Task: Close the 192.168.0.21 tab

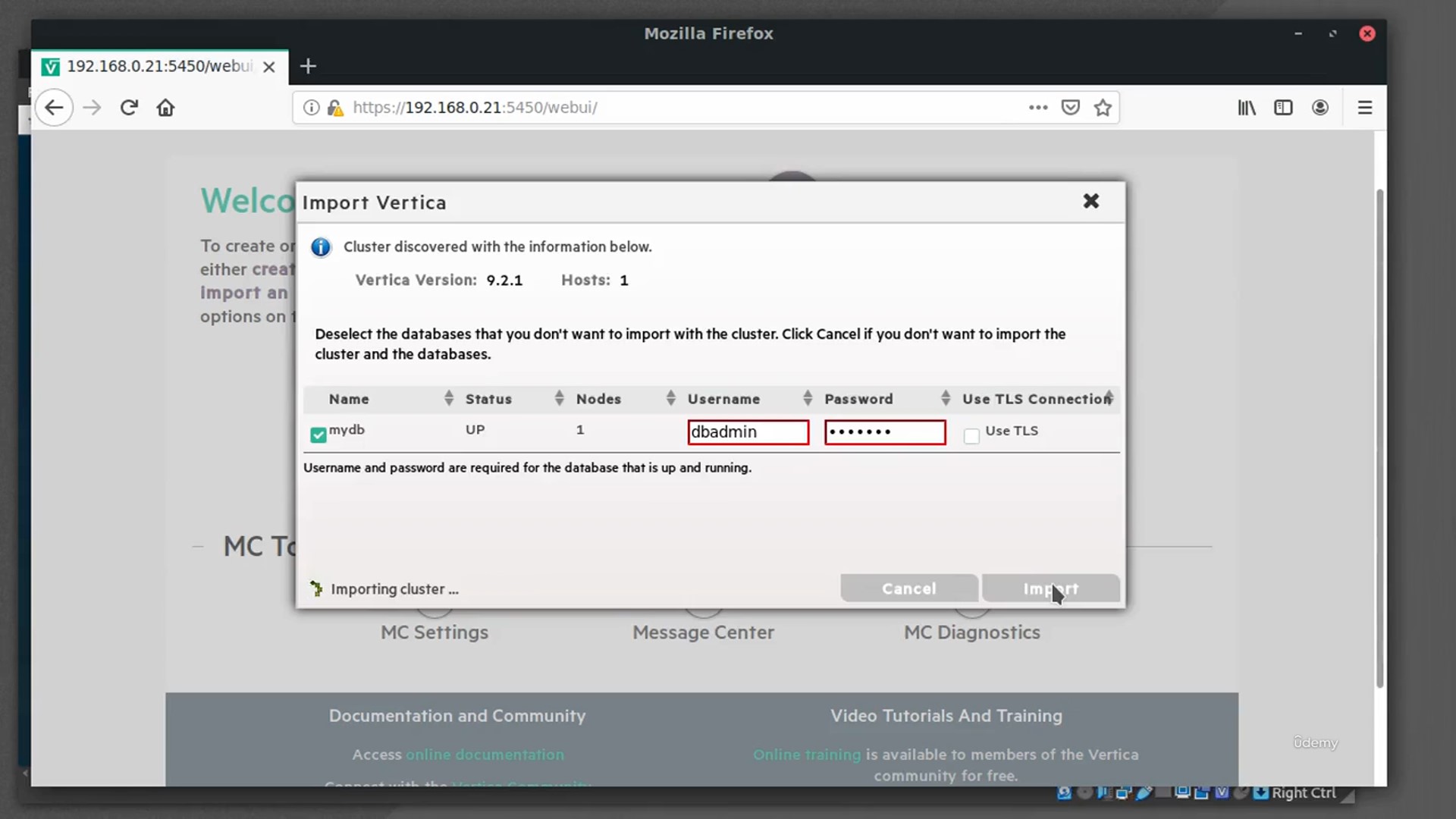Action: coord(268,67)
